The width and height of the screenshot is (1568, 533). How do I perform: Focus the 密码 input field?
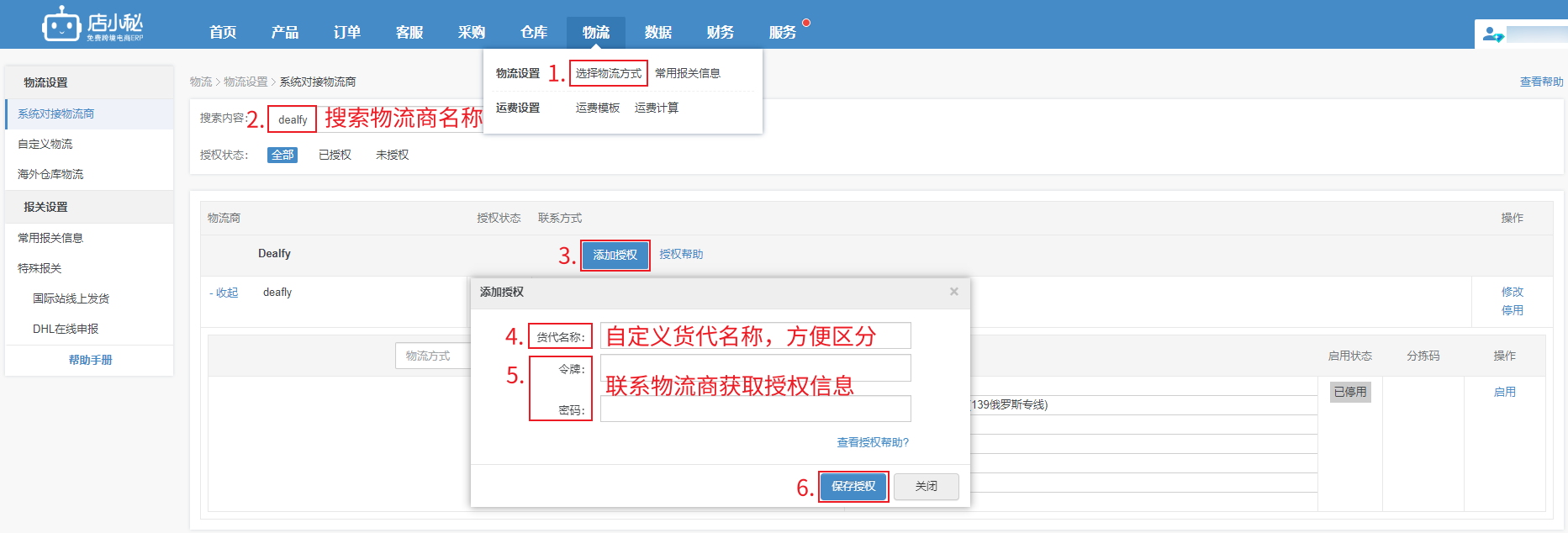[x=755, y=409]
